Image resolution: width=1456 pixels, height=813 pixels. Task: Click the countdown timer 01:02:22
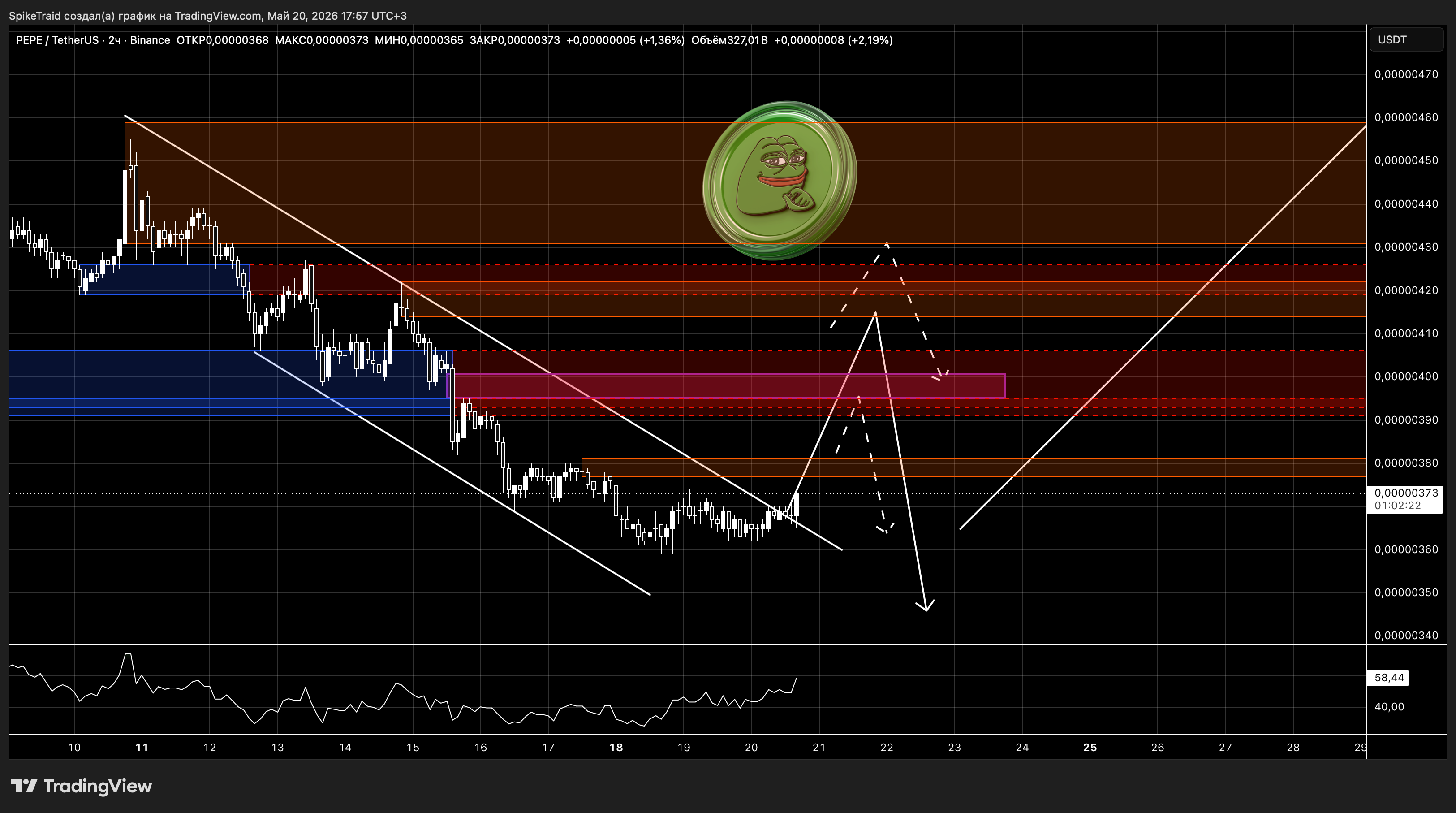point(1397,506)
